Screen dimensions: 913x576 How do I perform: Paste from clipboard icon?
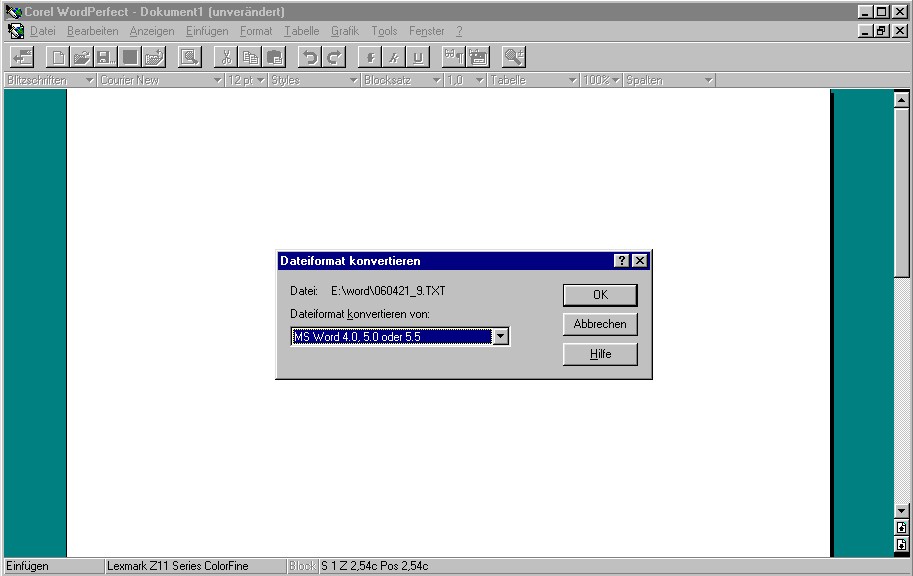(274, 57)
